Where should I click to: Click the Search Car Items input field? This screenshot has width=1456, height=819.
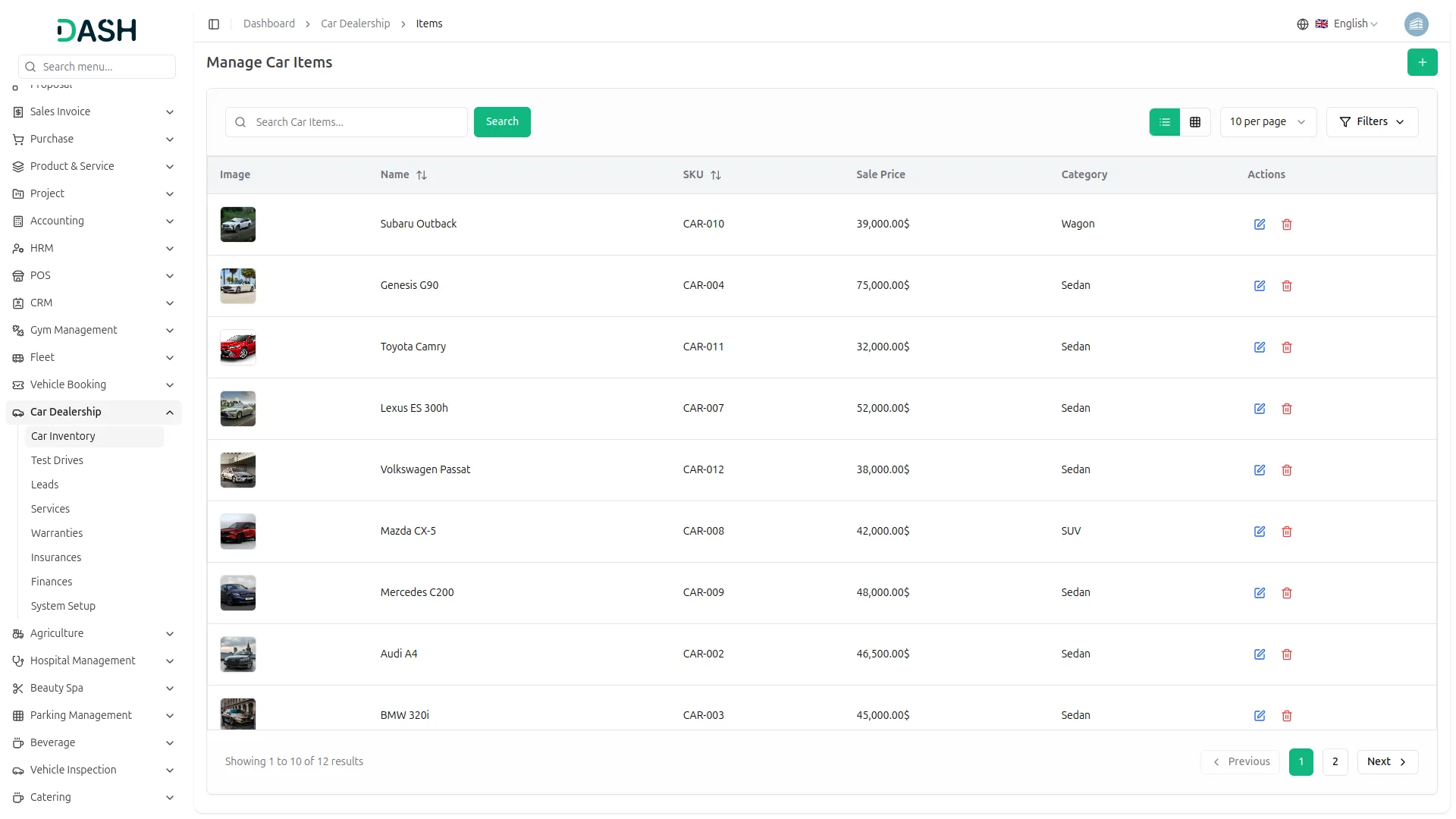[356, 122]
